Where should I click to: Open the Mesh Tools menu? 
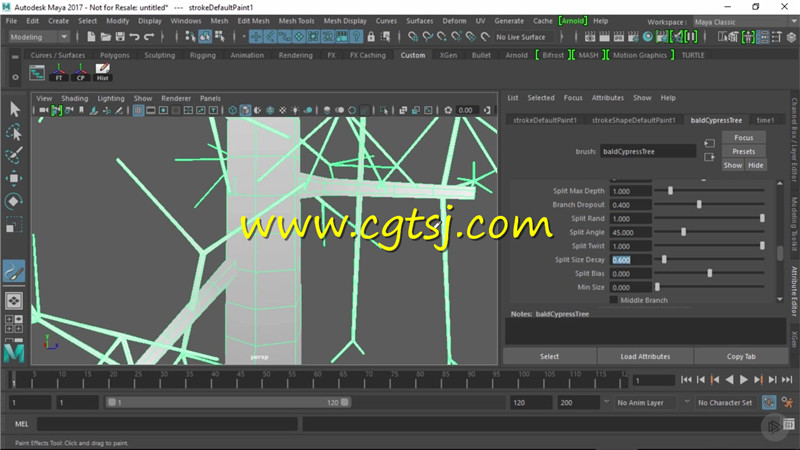296,21
